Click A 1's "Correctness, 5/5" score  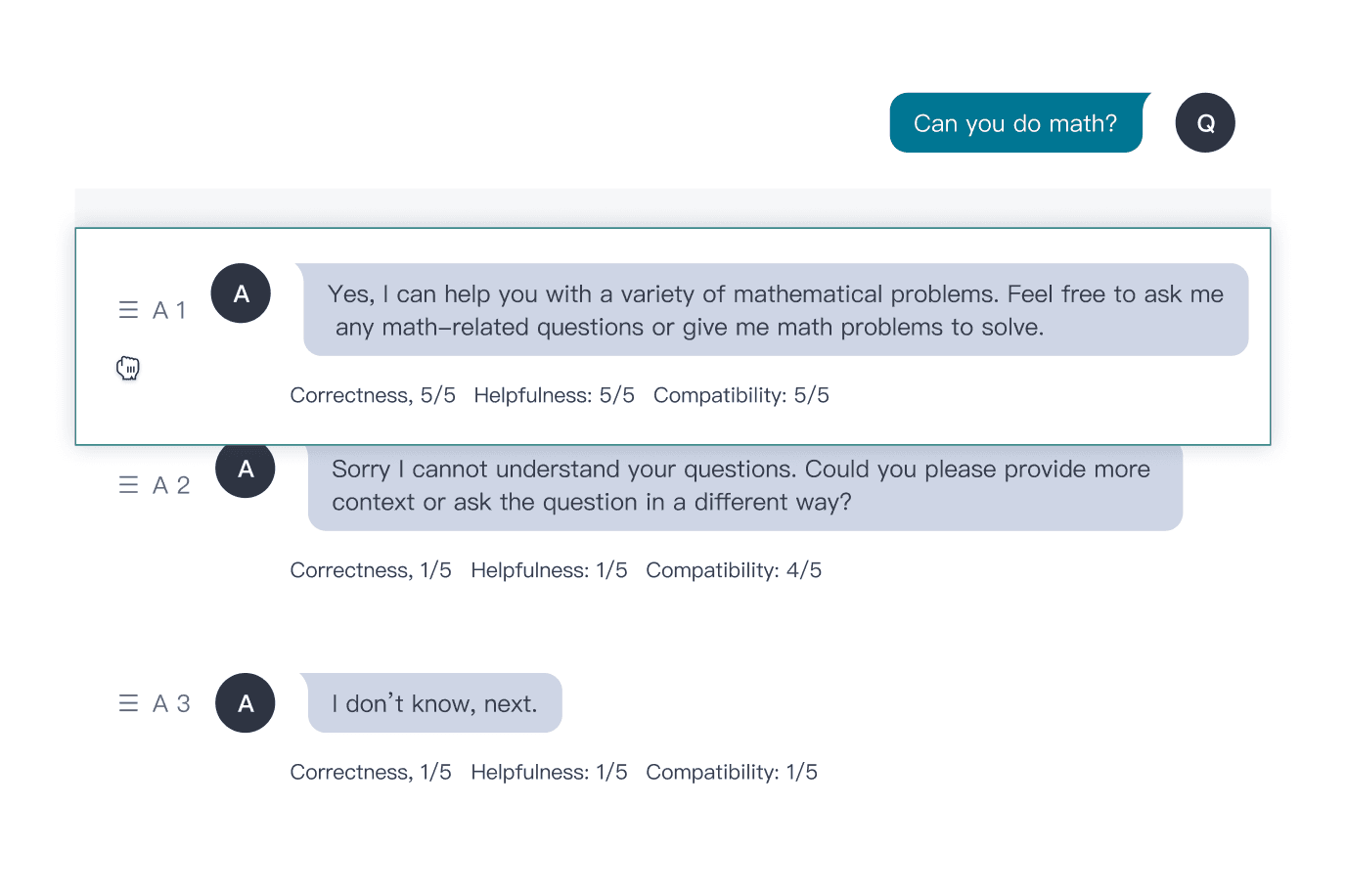tap(373, 395)
